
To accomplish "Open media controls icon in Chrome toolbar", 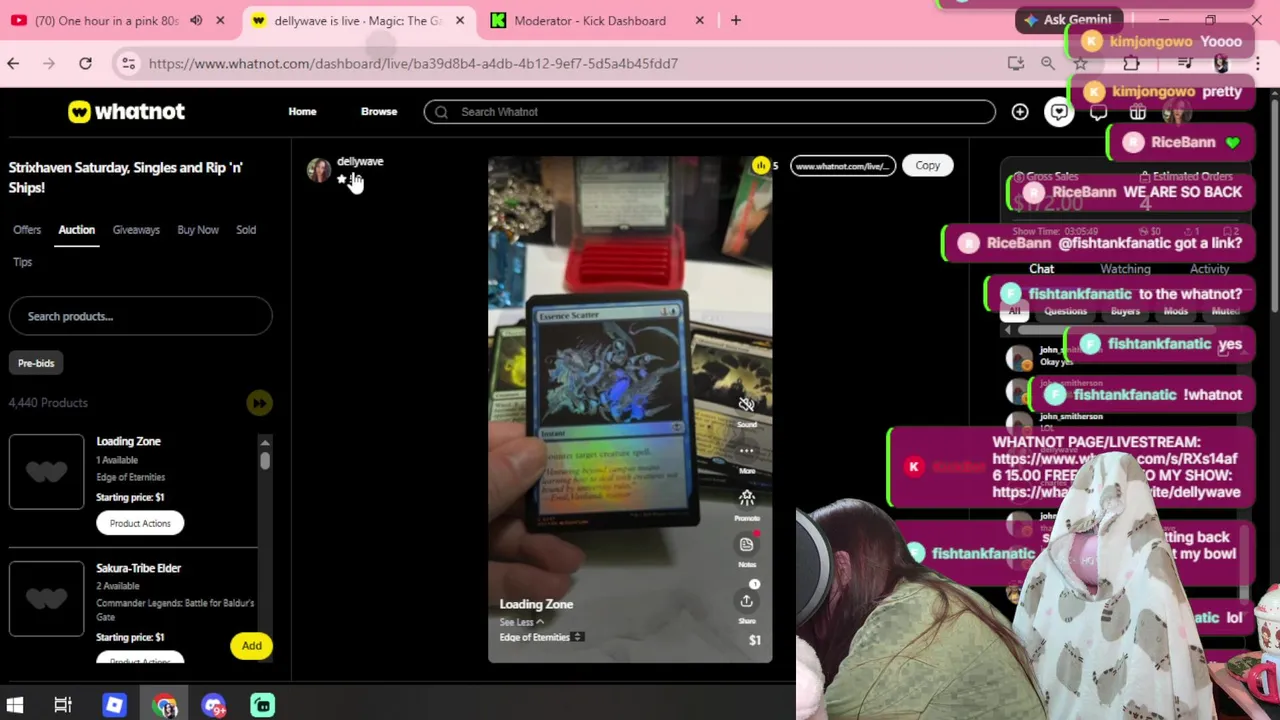I will [x=1185, y=63].
